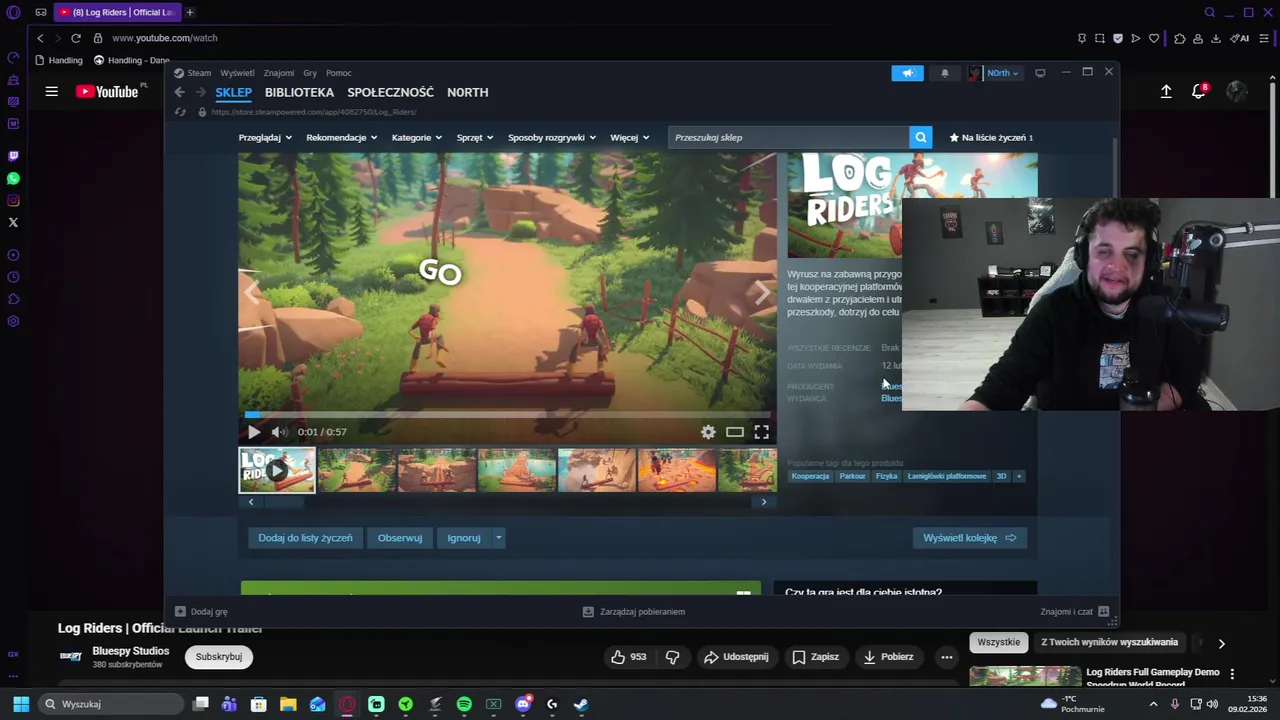Click the Obserwuj button
The height and width of the screenshot is (720, 1280).
click(x=400, y=538)
